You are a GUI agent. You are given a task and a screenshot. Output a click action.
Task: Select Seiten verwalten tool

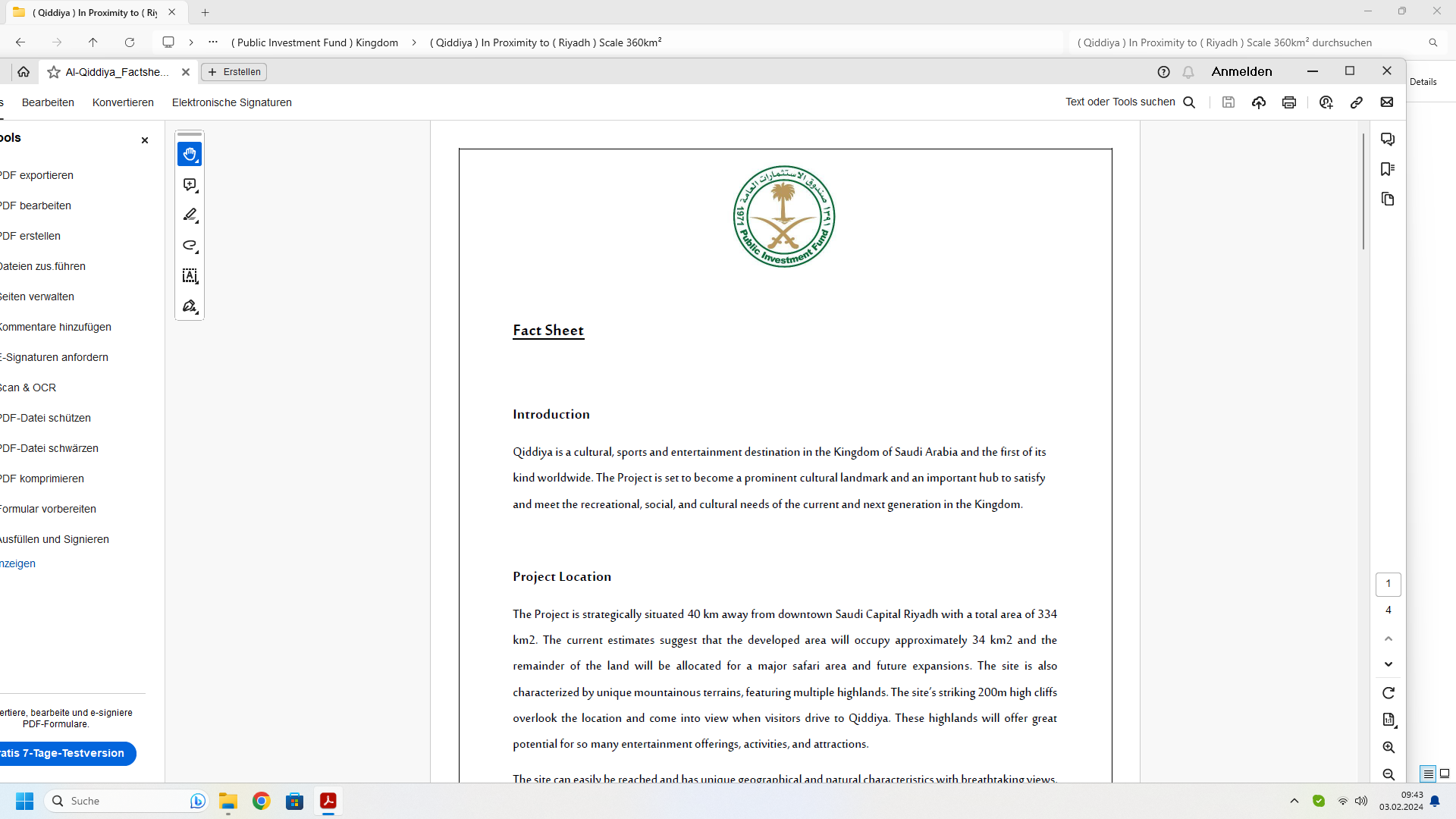(x=36, y=297)
